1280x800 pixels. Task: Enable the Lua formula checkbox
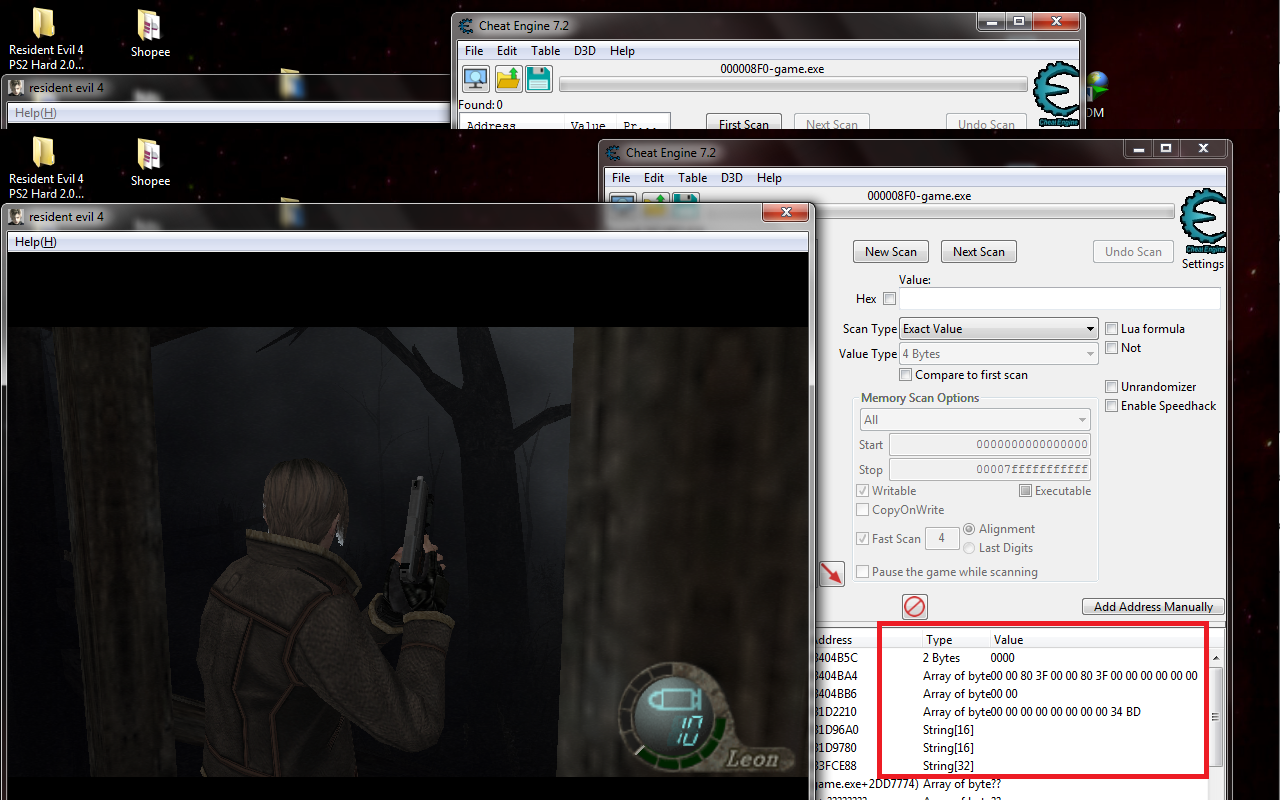point(1111,329)
